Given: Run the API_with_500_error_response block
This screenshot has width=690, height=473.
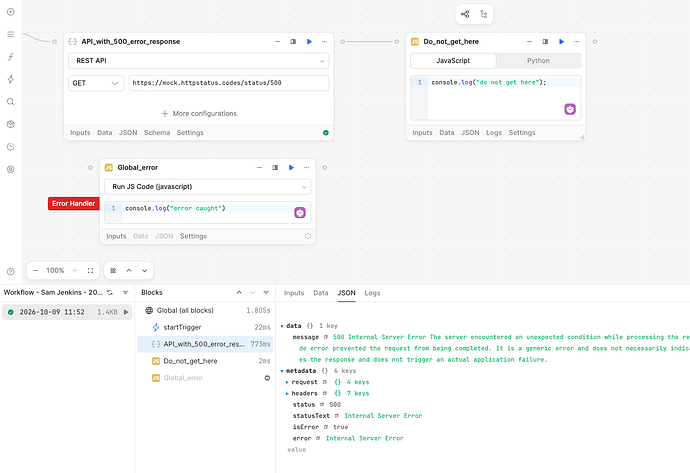Looking at the screenshot, I should pos(309,41).
